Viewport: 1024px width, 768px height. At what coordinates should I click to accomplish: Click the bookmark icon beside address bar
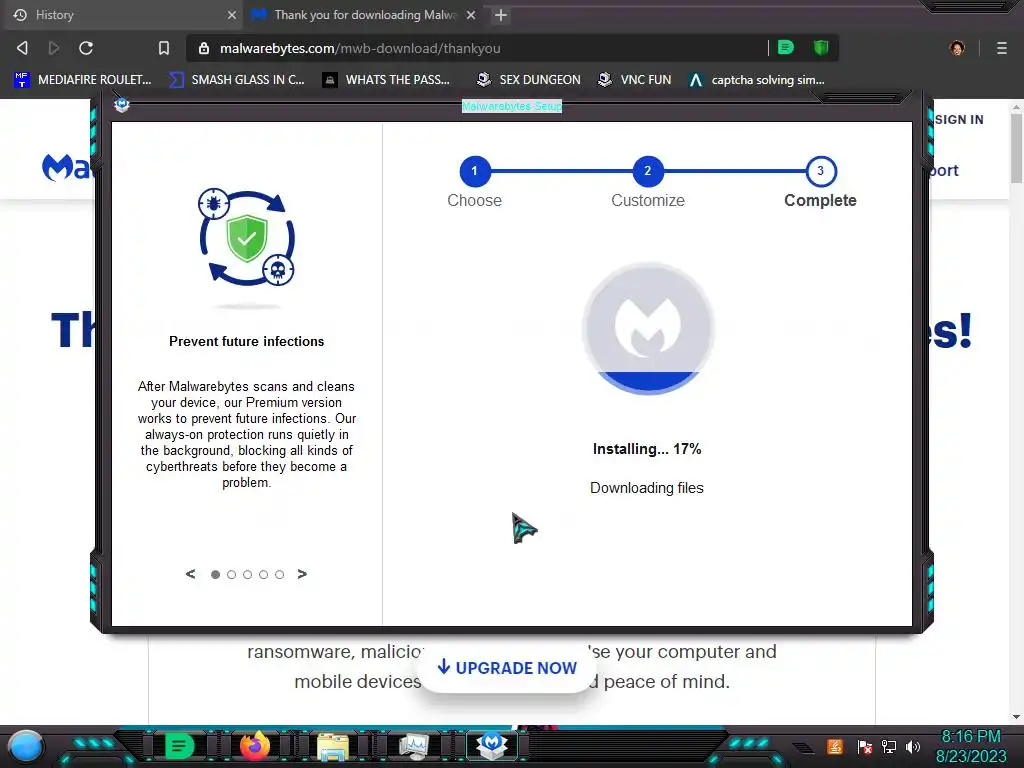[x=164, y=48]
